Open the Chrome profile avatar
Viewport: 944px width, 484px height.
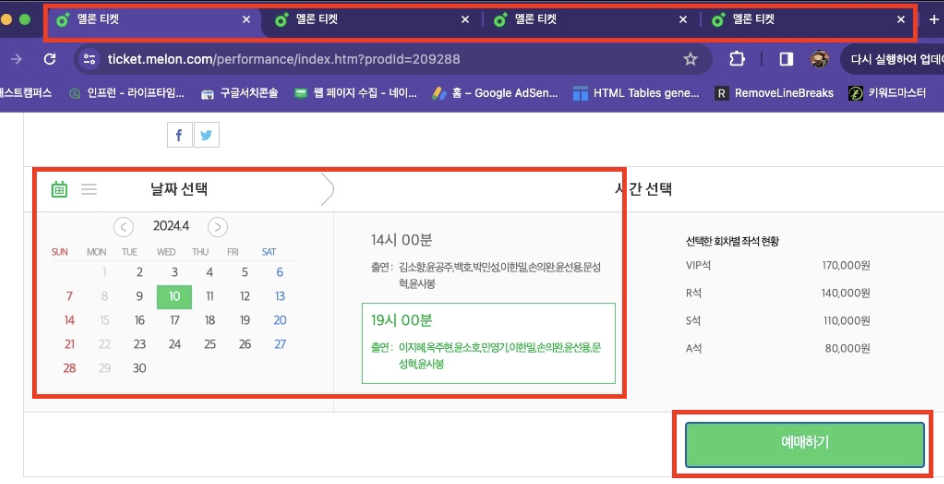point(819,59)
